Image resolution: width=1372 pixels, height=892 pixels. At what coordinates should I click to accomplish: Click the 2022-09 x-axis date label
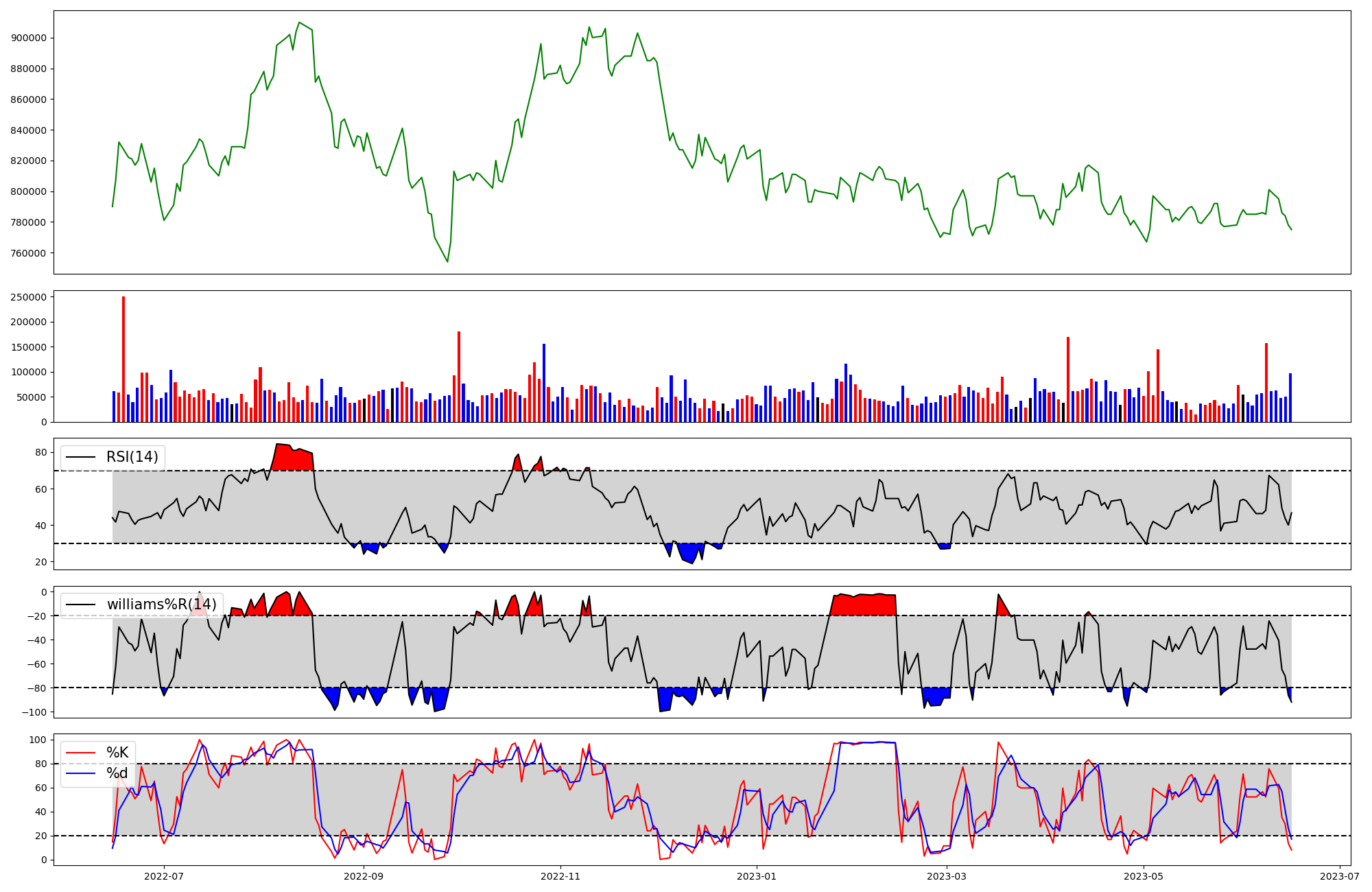[x=363, y=876]
